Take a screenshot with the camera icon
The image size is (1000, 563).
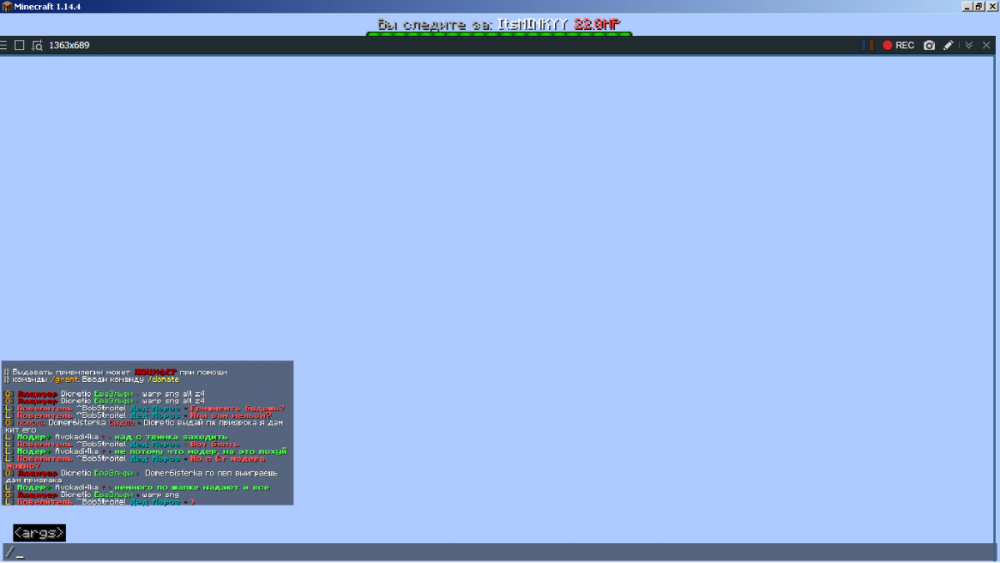(x=929, y=45)
